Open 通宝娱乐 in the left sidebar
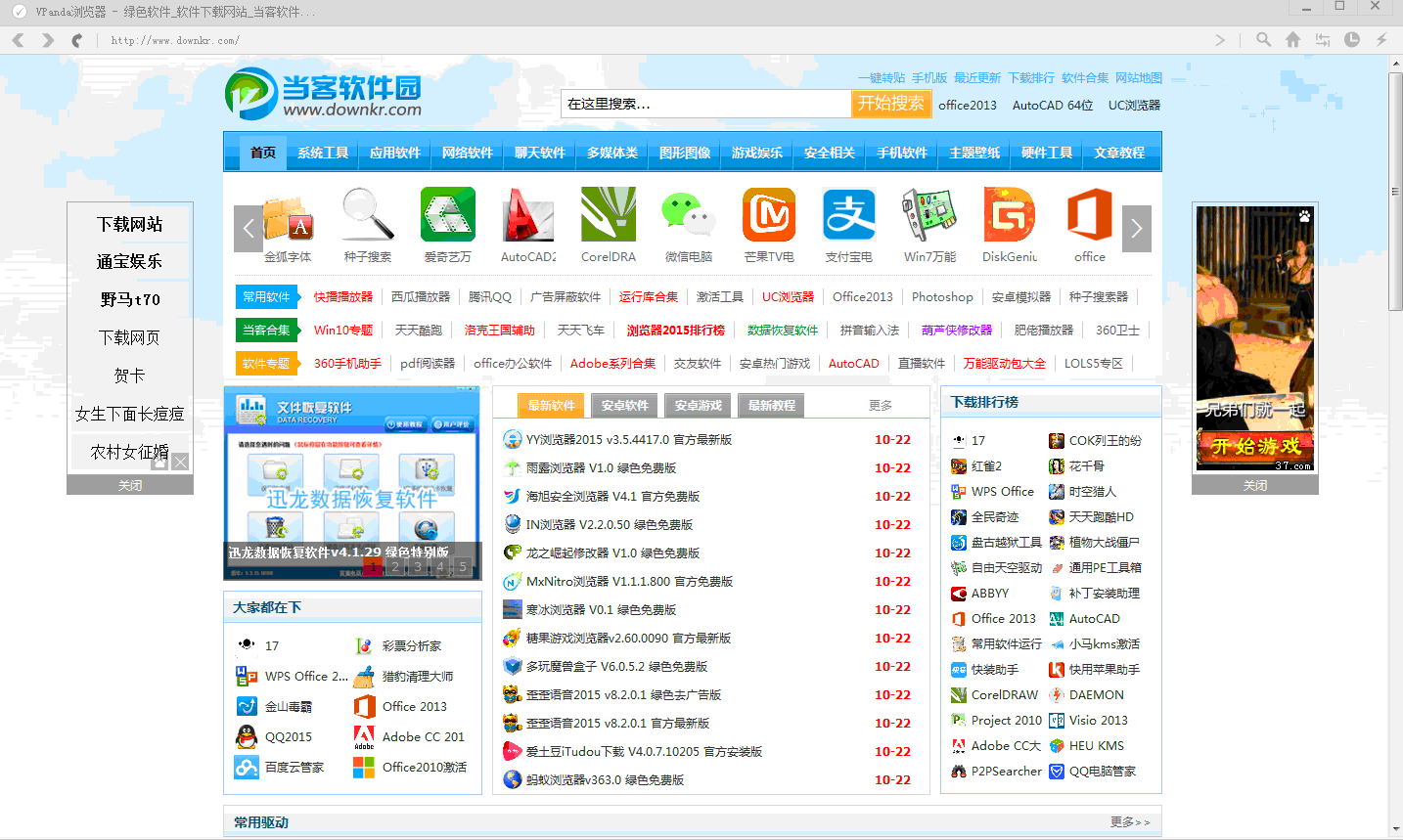The width and height of the screenshot is (1403, 840). click(130, 261)
